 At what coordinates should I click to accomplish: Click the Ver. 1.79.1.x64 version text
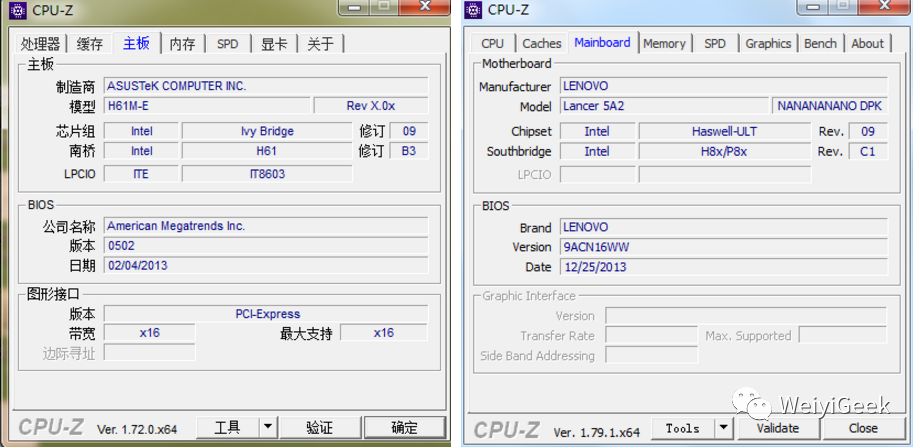(596, 433)
